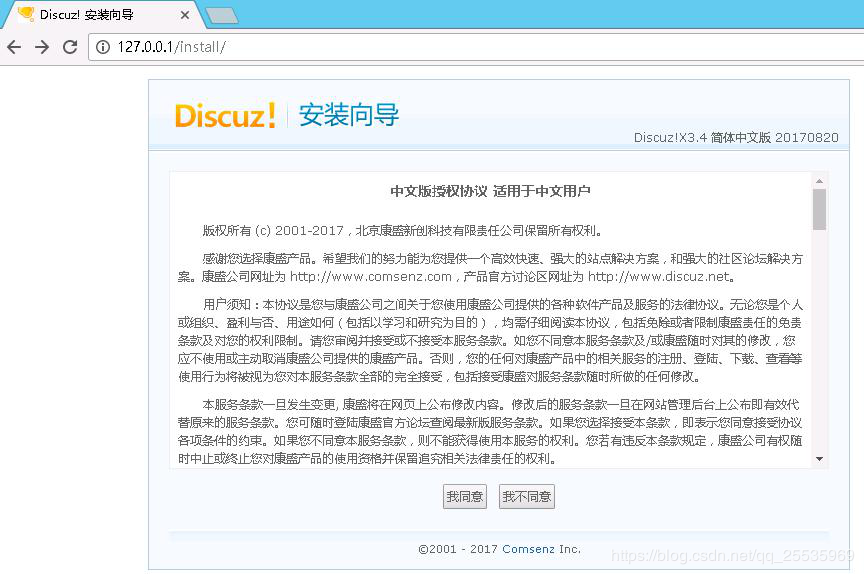Select the Discuz! 安装向导 tab
Image resolution: width=864 pixels, height=574 pixels.
pyautogui.click(x=103, y=15)
